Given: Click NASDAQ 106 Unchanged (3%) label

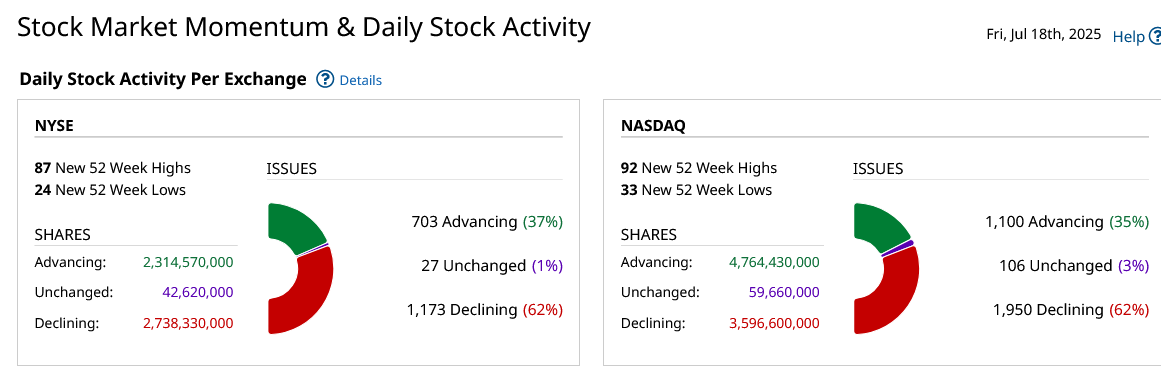Looking at the screenshot, I should tap(1071, 265).
